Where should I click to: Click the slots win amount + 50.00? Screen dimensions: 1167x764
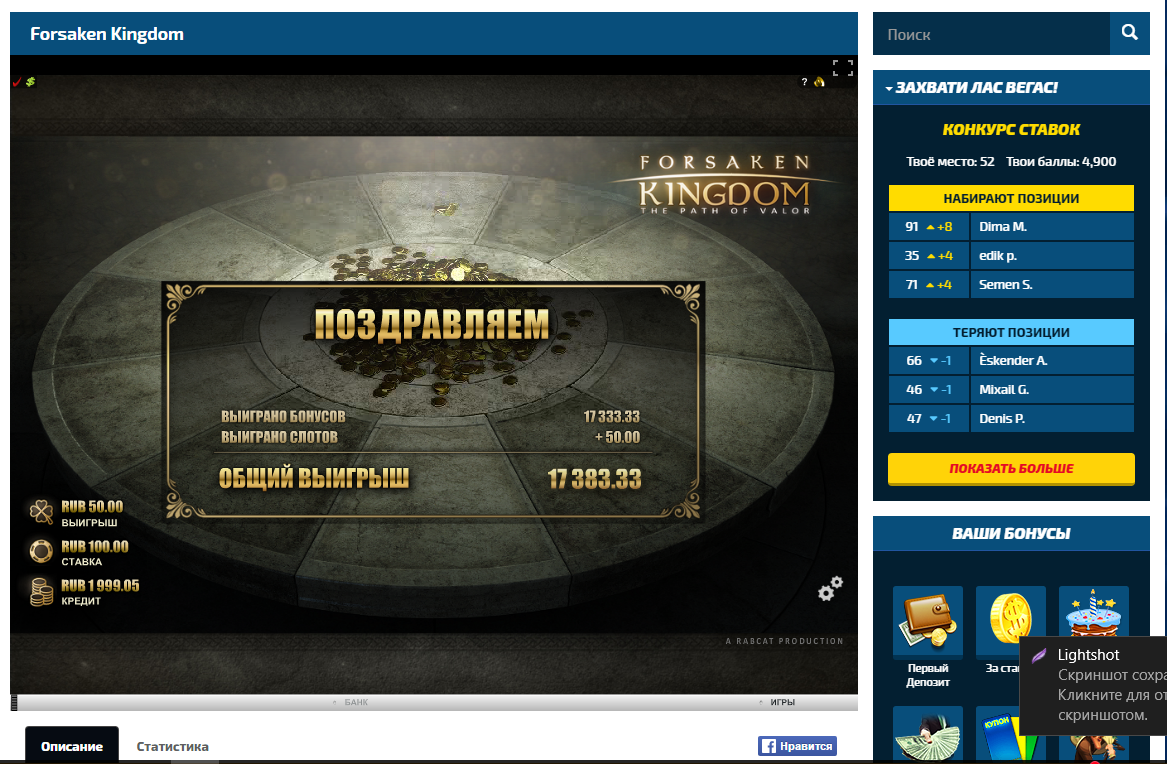[617, 437]
